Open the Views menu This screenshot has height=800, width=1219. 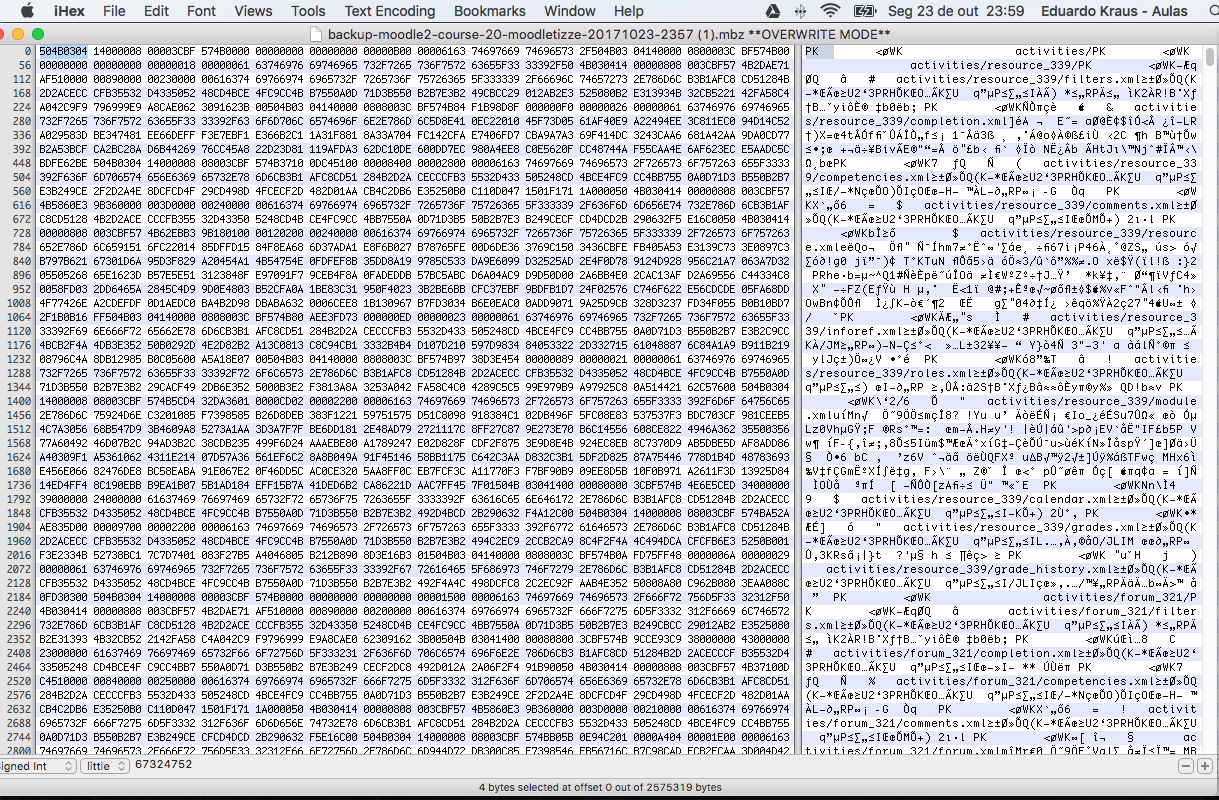[x=253, y=11]
